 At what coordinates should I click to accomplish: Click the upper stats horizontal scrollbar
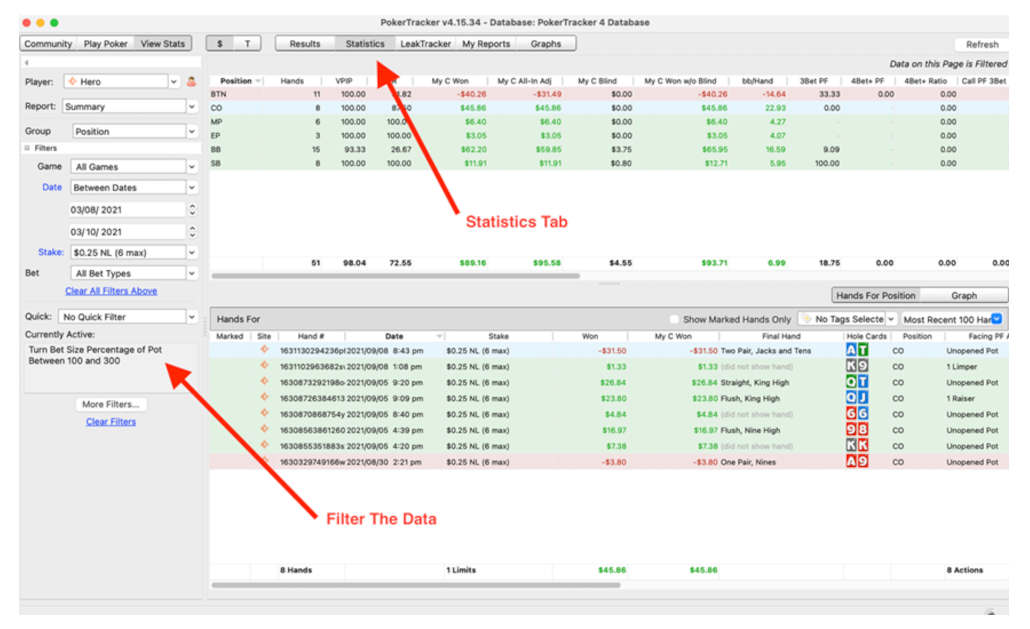point(395,276)
